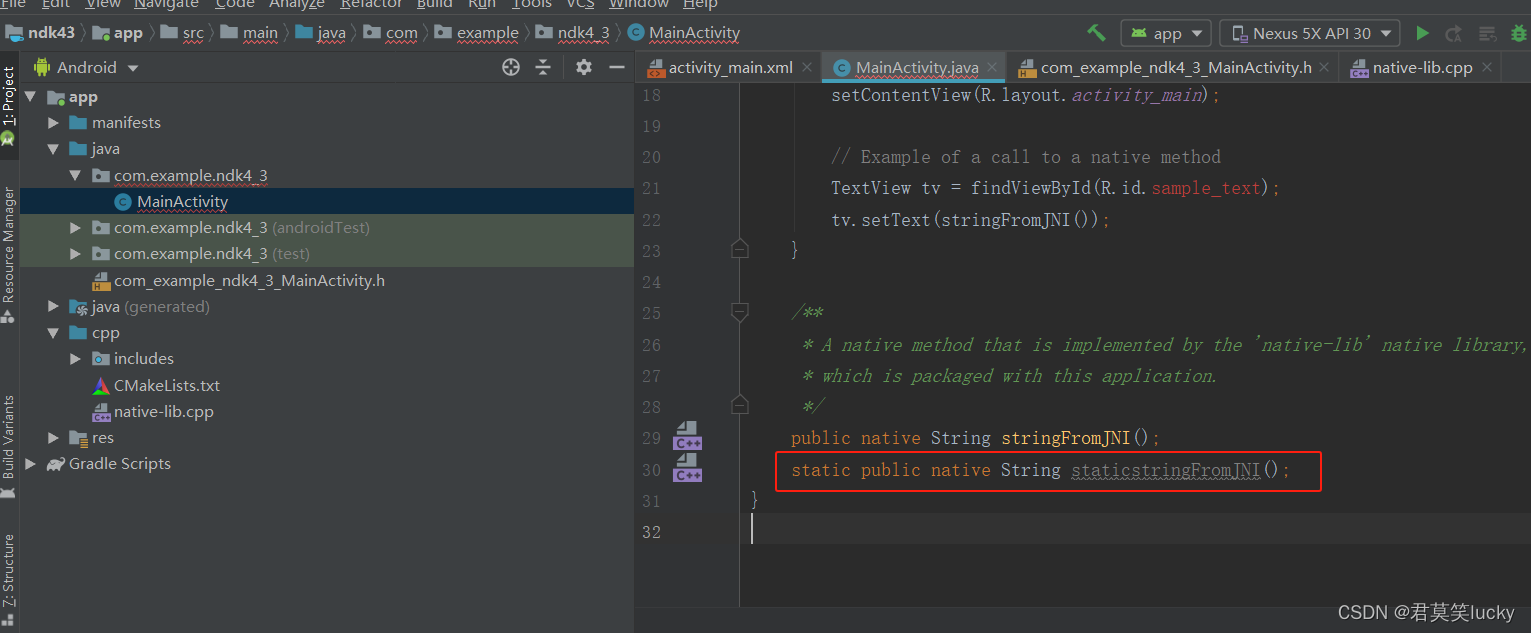This screenshot has height=633, width=1531.
Task: Open the Refactor menu
Action: click(371, 5)
